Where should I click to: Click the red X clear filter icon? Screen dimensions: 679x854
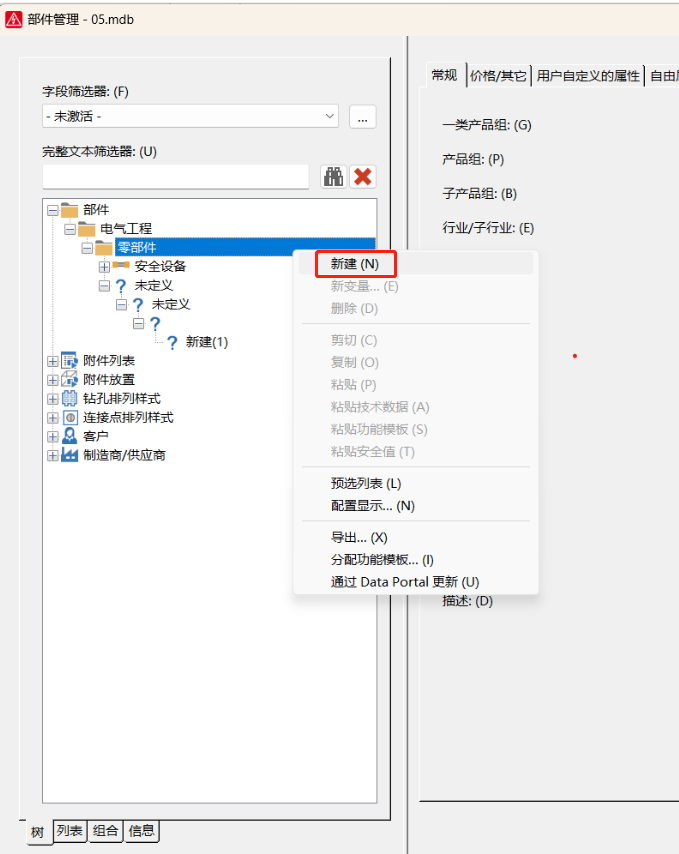363,176
